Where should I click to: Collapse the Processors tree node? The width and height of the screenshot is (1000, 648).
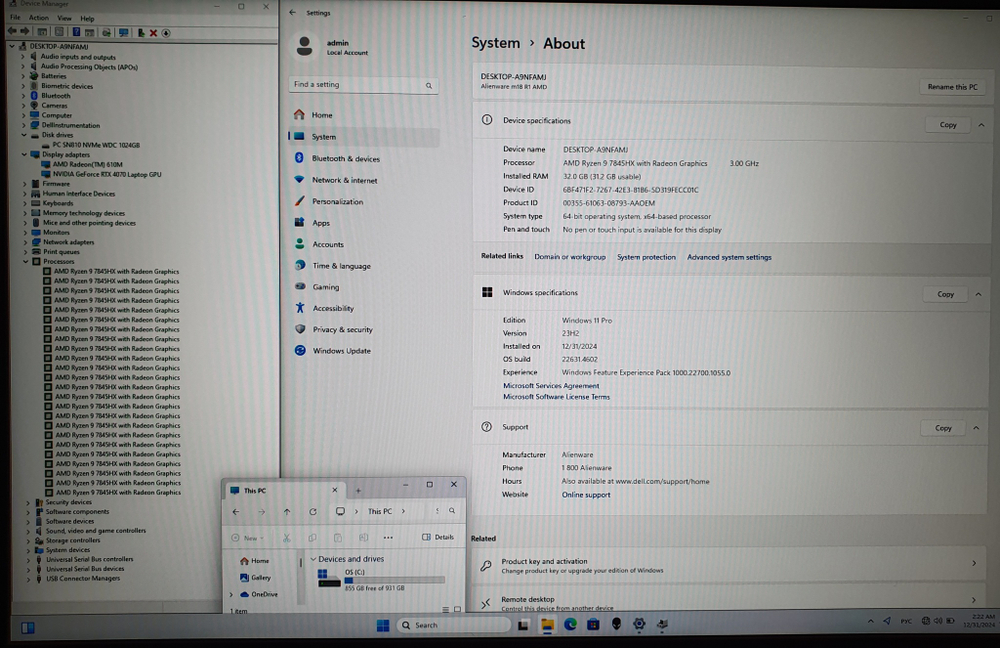[x=25, y=261]
